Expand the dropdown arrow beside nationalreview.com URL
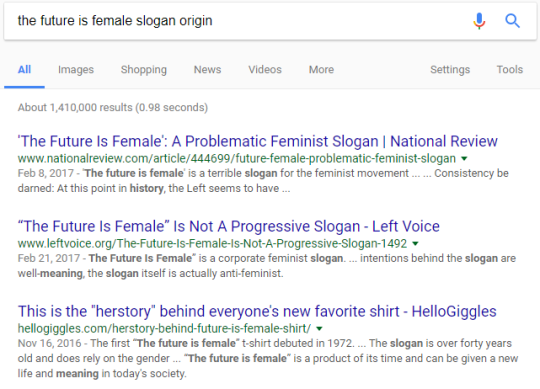Screen dimensions: 540x389 coord(464,159)
